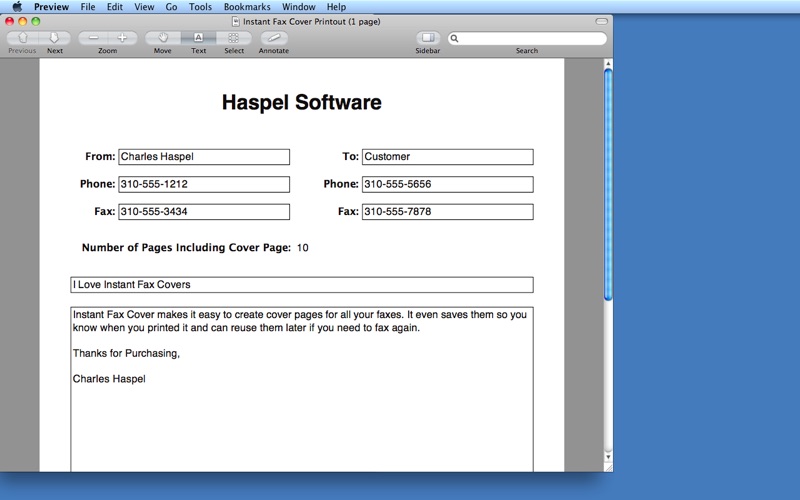Screen dimensions: 800x500
Task: Close the Preview window with red button
Action: pos(9,21)
